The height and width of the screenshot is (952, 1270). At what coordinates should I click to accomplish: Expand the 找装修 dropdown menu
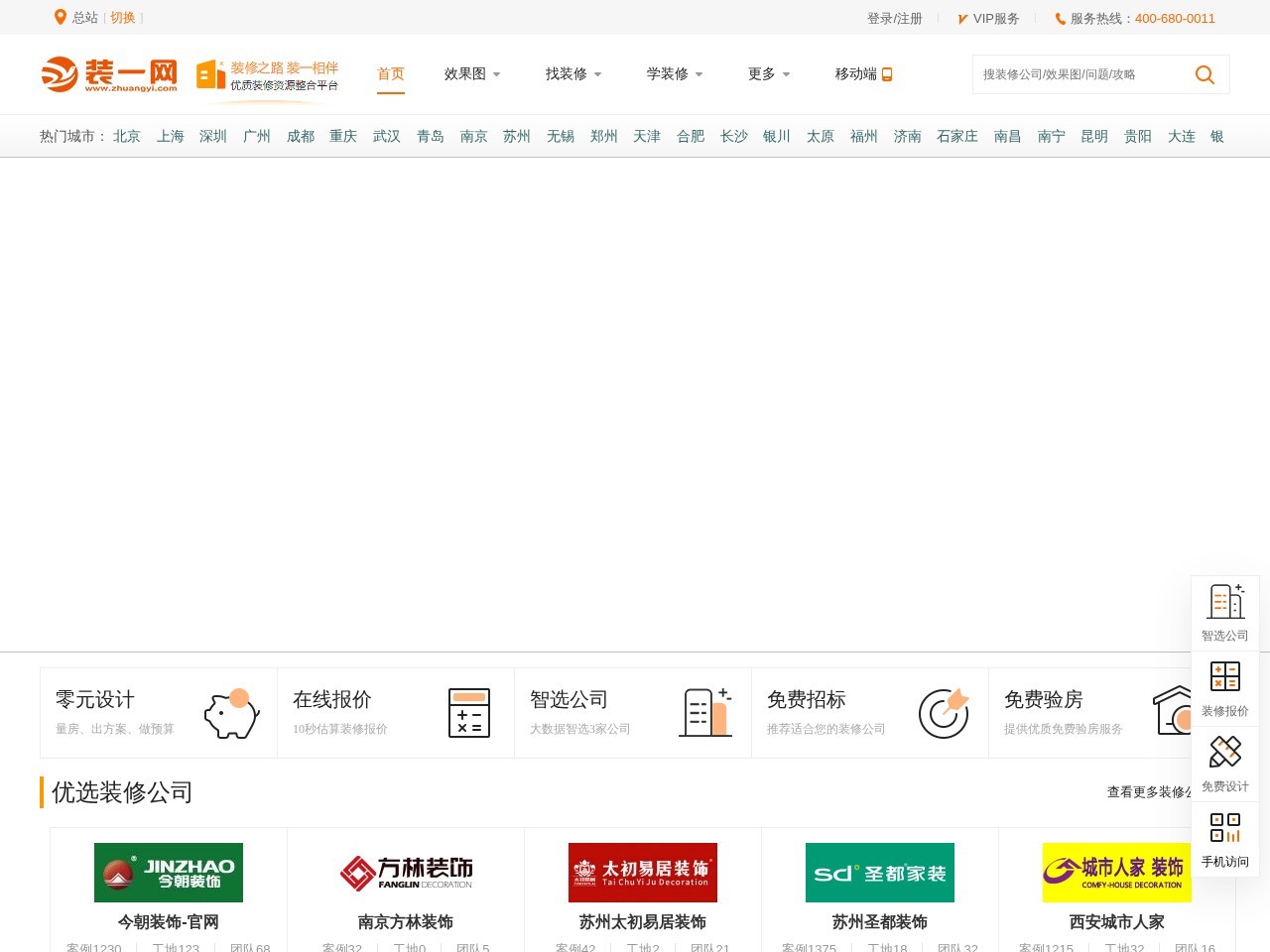coord(573,74)
